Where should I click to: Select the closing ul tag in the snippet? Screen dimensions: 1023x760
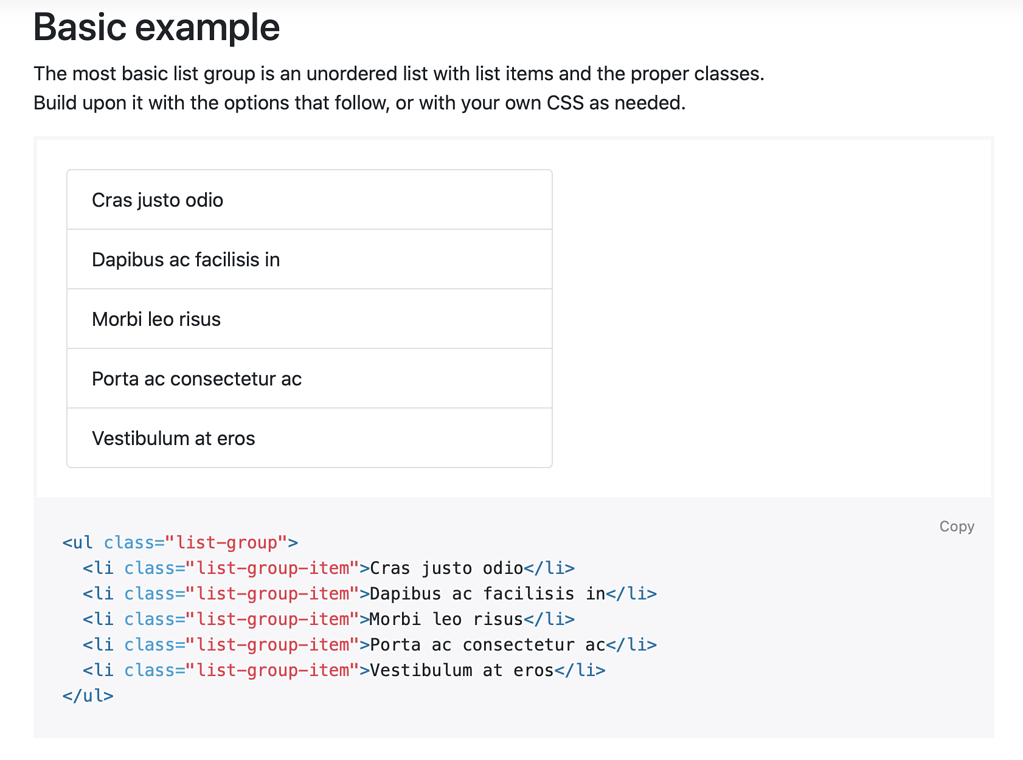[x=85, y=695]
